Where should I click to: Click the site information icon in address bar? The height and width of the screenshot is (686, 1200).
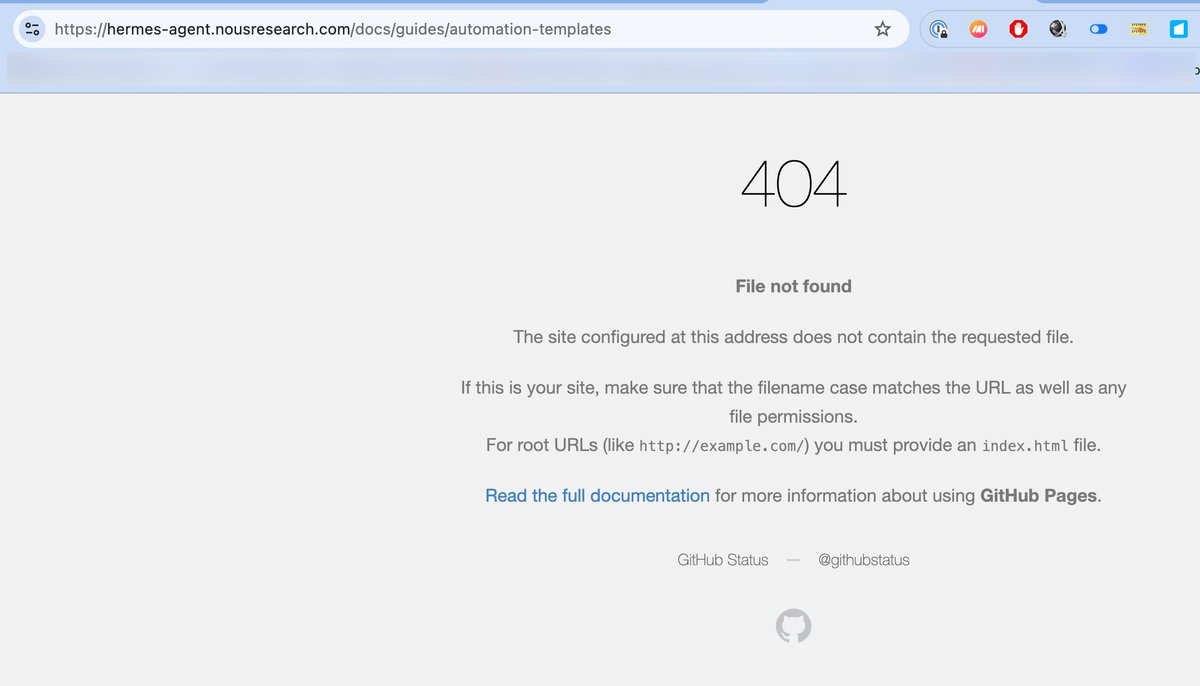(x=32, y=29)
